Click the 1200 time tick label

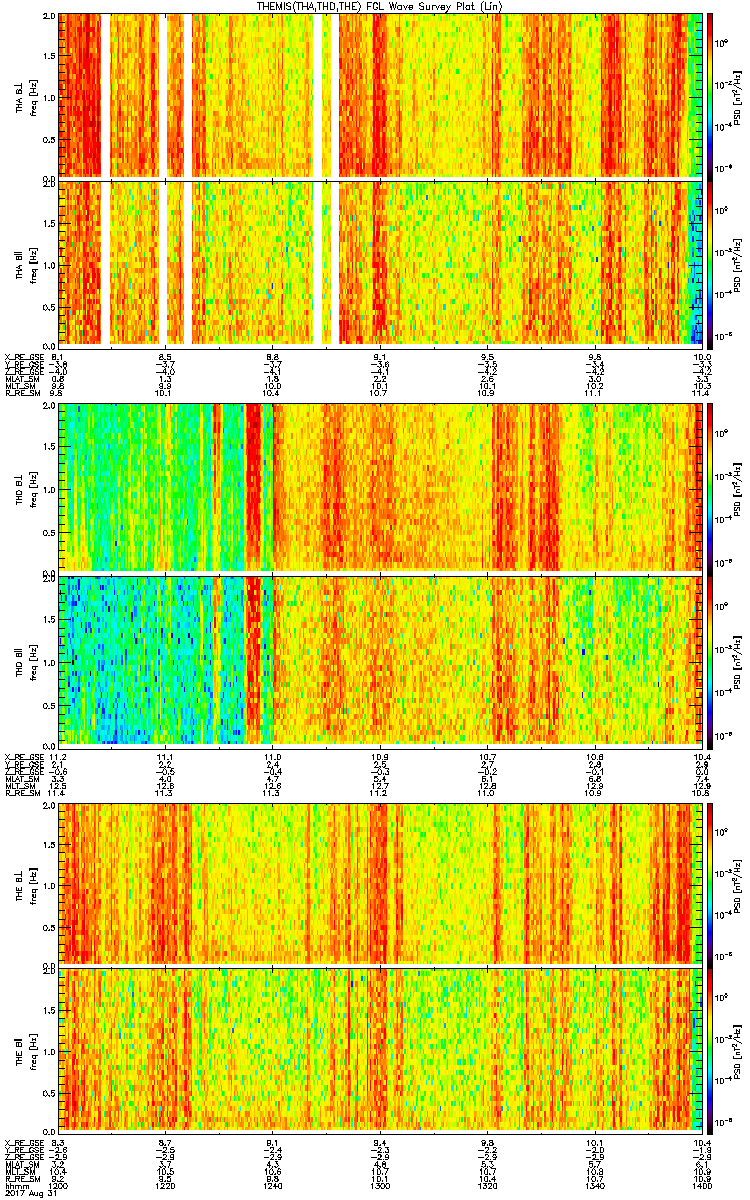click(x=58, y=1187)
